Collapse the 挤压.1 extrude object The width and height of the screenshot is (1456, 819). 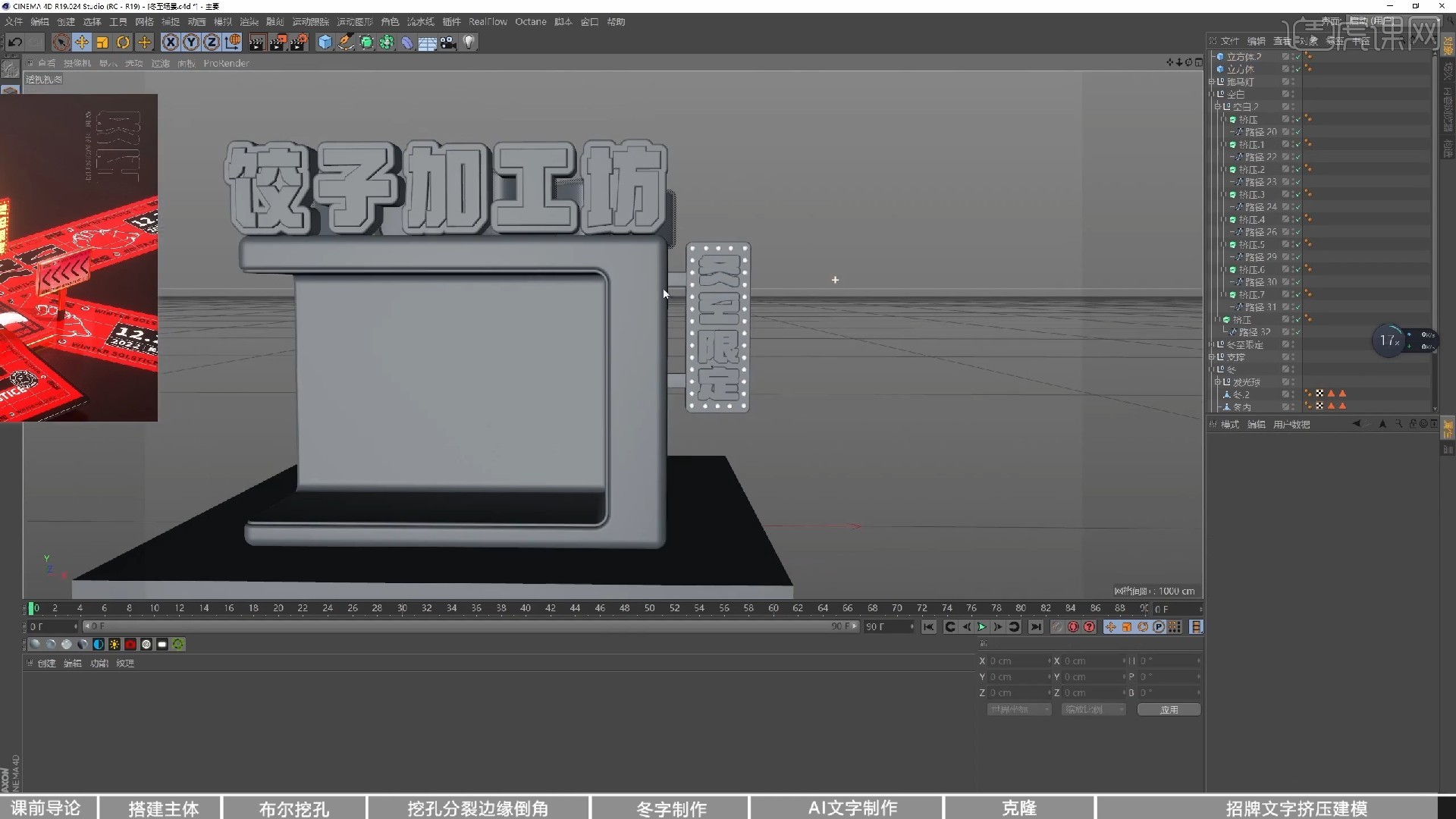[x=1224, y=145]
